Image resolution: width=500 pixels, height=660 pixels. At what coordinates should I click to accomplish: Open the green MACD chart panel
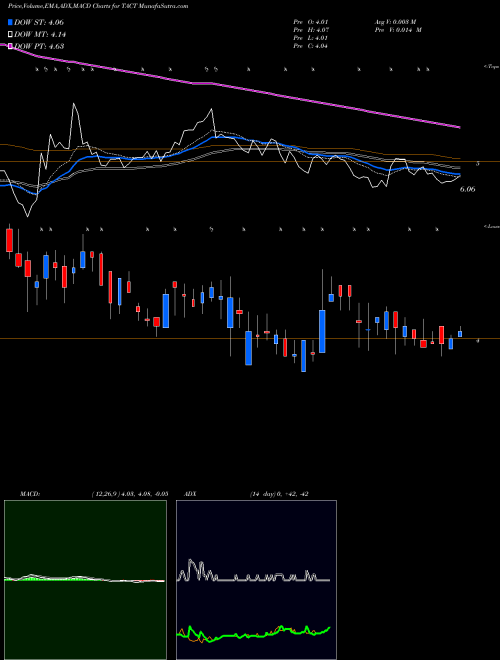pyautogui.click(x=85, y=580)
